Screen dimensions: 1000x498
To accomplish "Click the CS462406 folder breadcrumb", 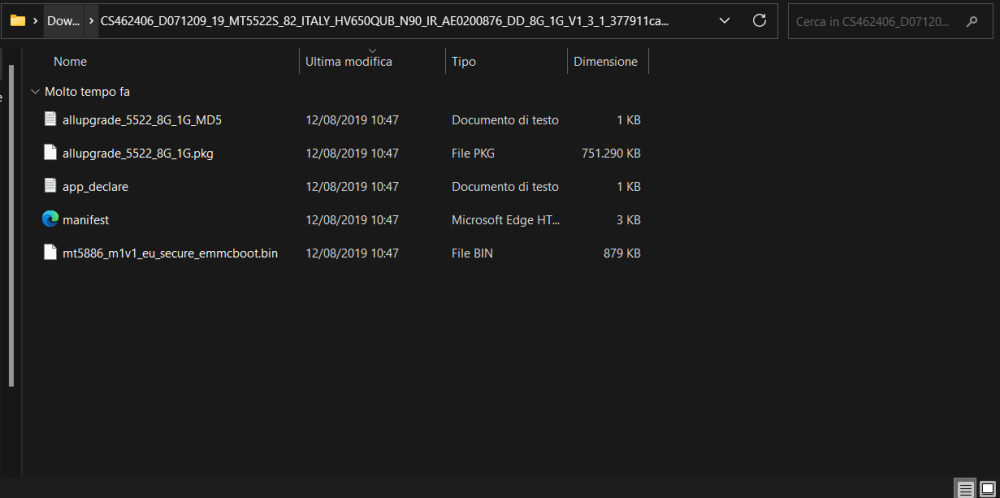I will [385, 21].
